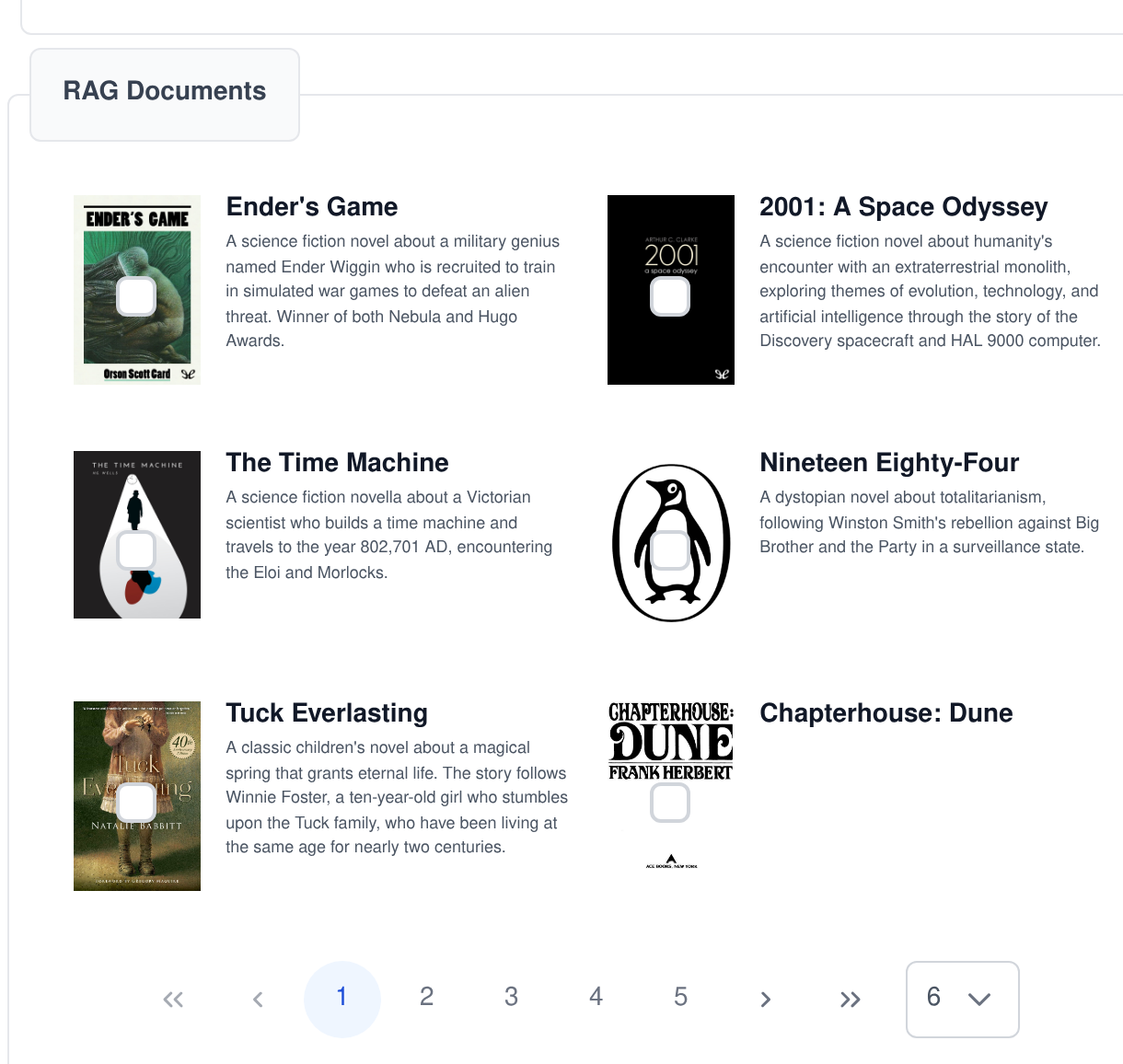This screenshot has height=1064, width=1123.
Task: Mark the Chapterhouse: Dune checkbox
Action: pyautogui.click(x=670, y=803)
